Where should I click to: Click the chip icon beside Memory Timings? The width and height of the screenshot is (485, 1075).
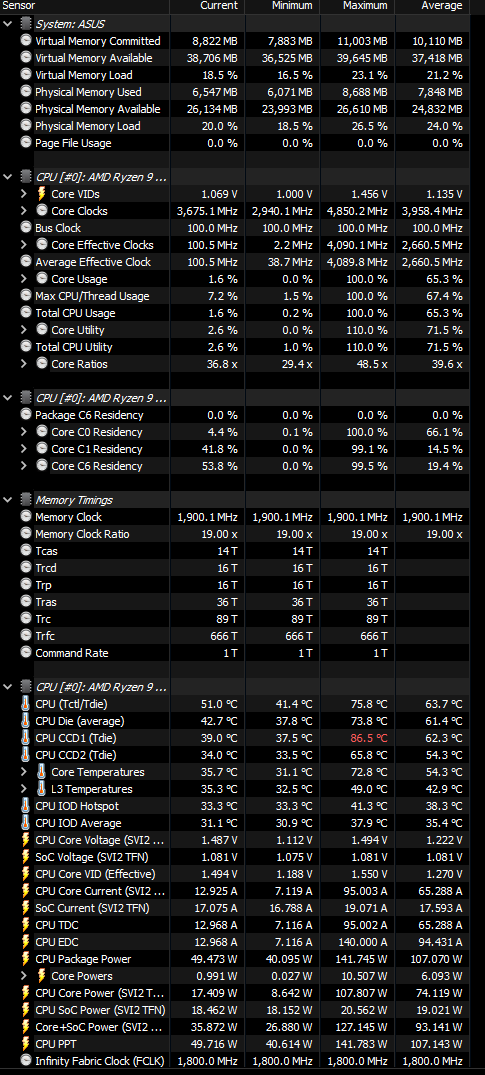[25, 500]
